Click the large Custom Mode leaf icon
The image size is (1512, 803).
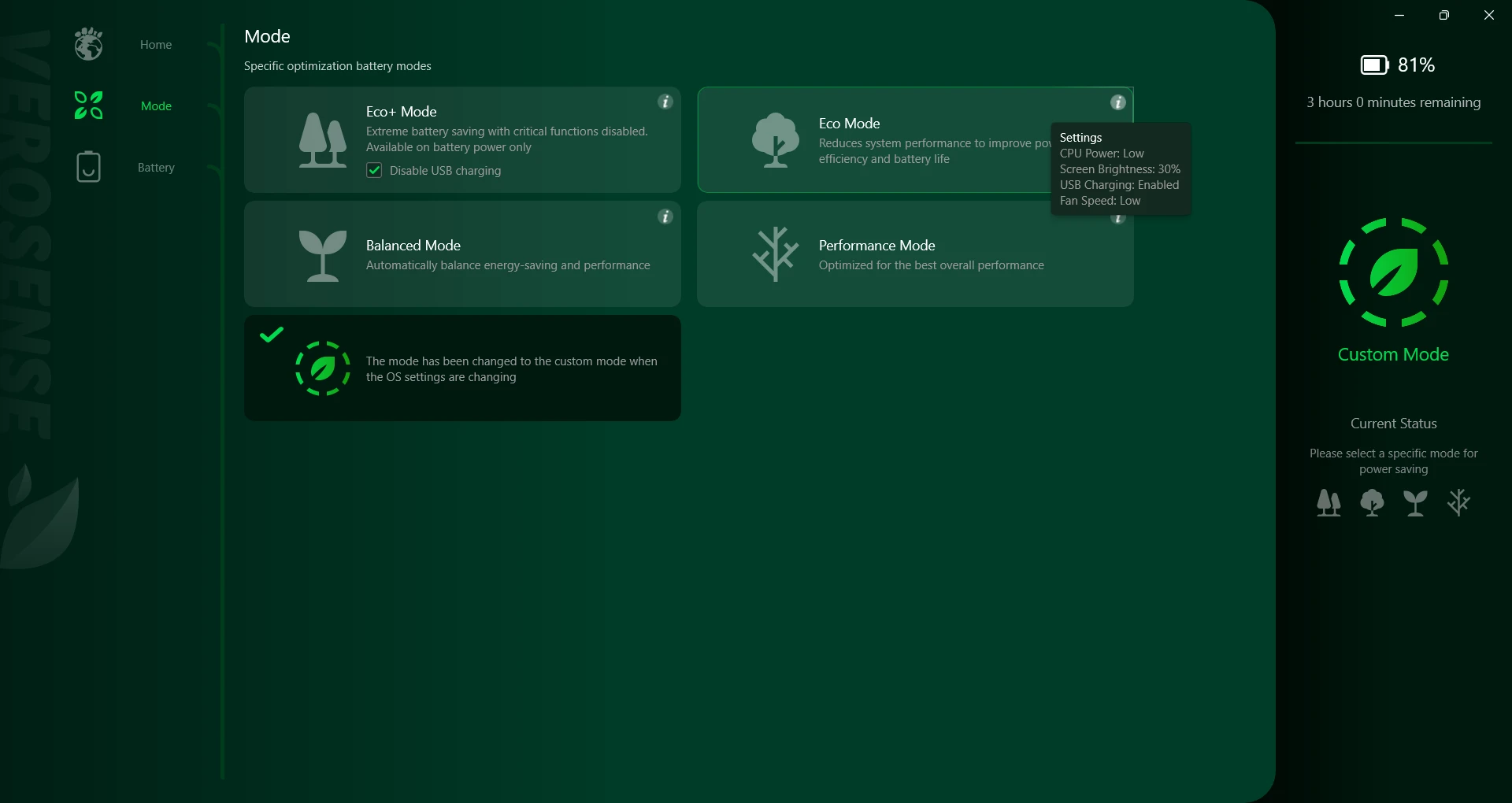(1394, 272)
